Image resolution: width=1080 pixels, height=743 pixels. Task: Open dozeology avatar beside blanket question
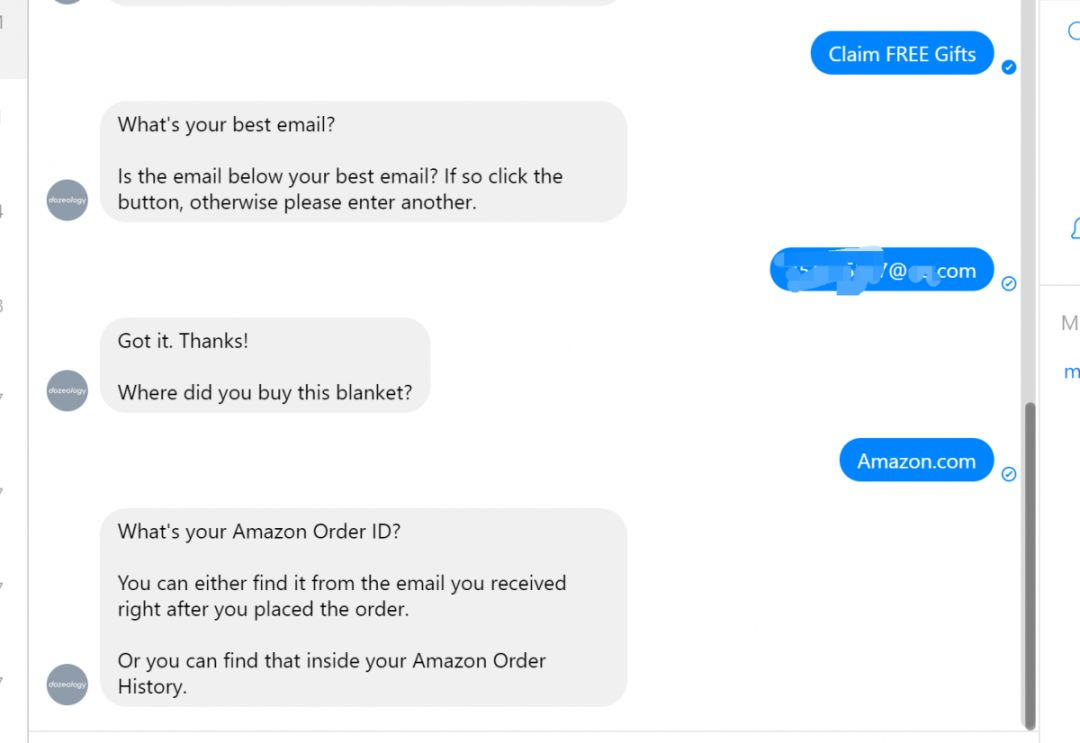(67, 390)
